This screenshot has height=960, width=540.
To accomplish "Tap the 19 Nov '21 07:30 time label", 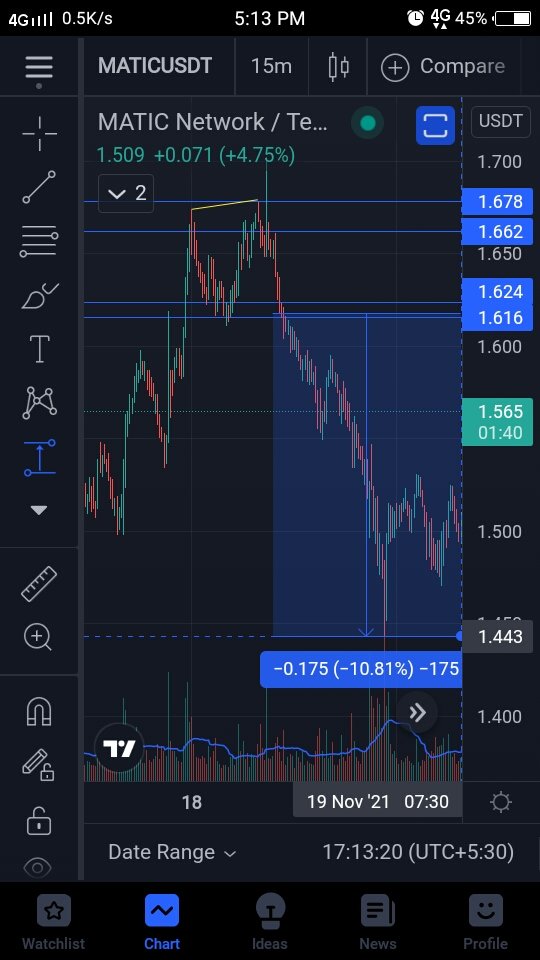I will pyautogui.click(x=377, y=801).
